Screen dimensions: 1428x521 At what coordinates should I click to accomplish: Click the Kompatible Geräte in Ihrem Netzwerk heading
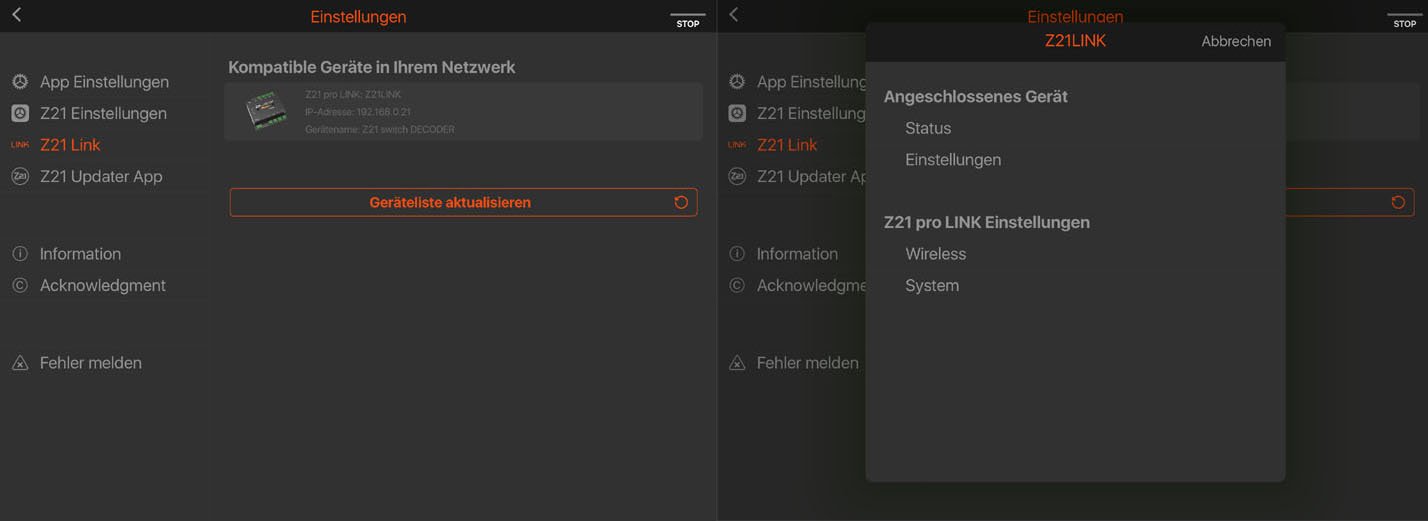click(x=372, y=68)
